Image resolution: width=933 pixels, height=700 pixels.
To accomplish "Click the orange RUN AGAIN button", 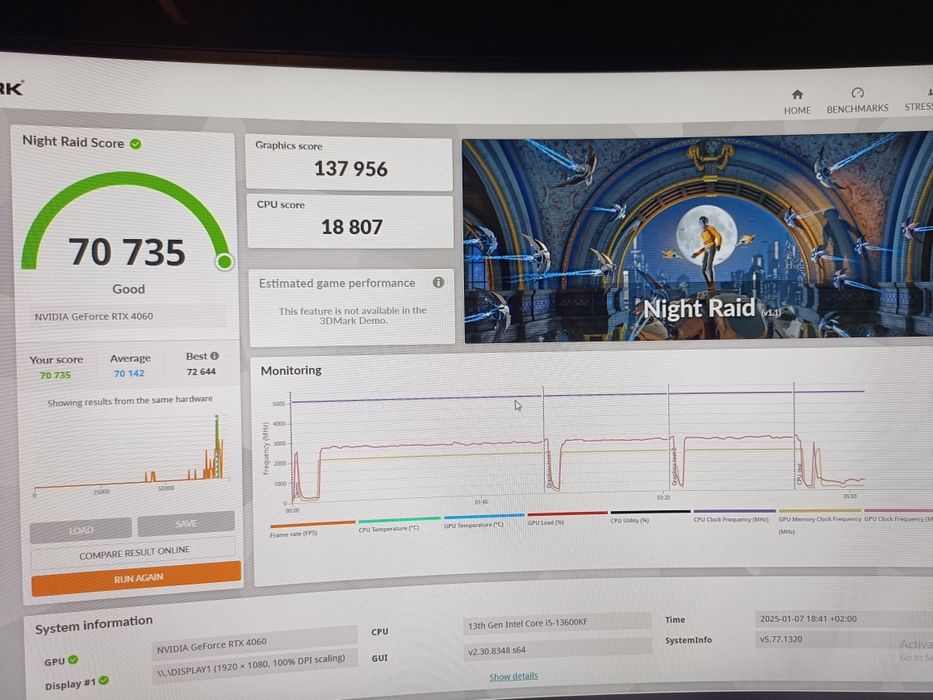I will [137, 578].
